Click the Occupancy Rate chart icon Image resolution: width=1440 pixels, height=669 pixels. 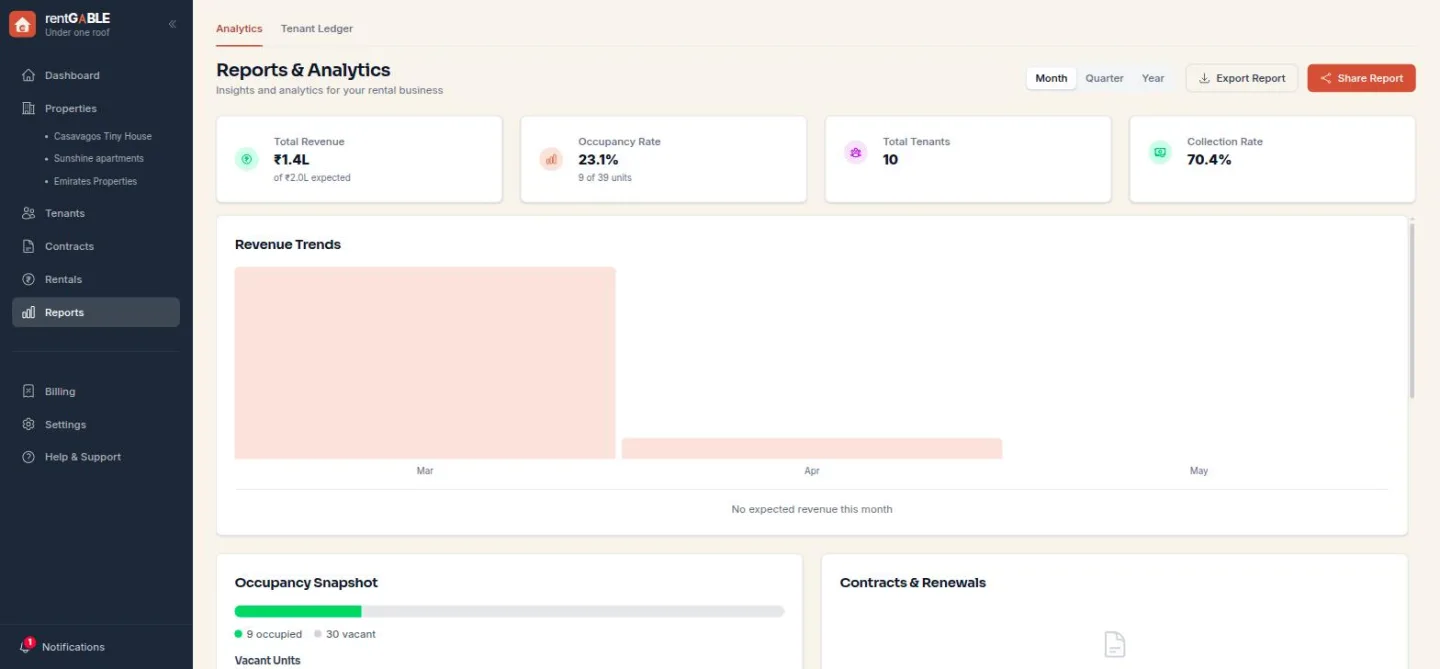coord(551,158)
